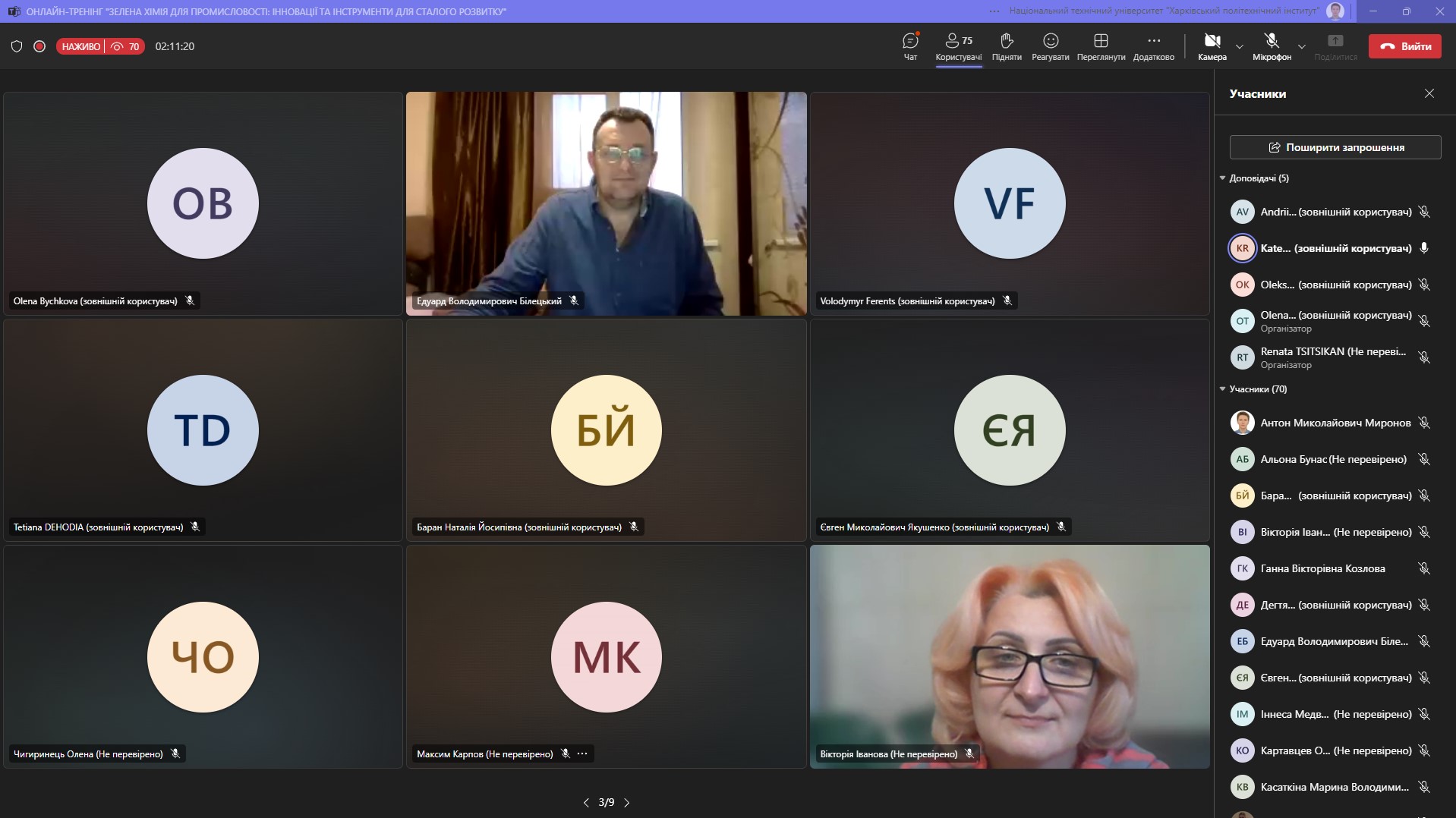Click the mic icon next to Kate
This screenshot has width=1456, height=818.
tap(1424, 248)
